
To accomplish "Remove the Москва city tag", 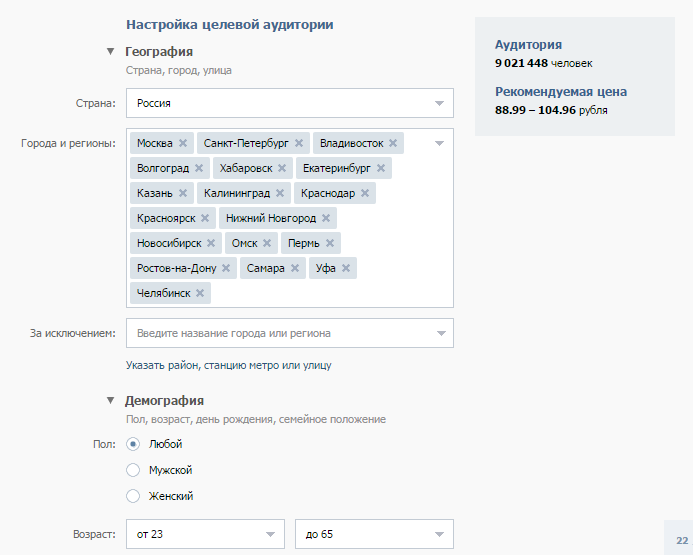I will click(x=183, y=143).
